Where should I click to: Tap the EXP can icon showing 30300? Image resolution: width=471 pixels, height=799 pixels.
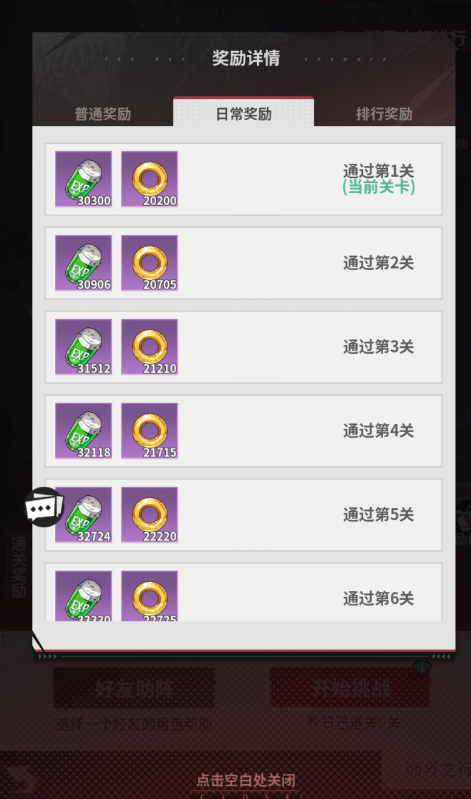click(x=84, y=179)
